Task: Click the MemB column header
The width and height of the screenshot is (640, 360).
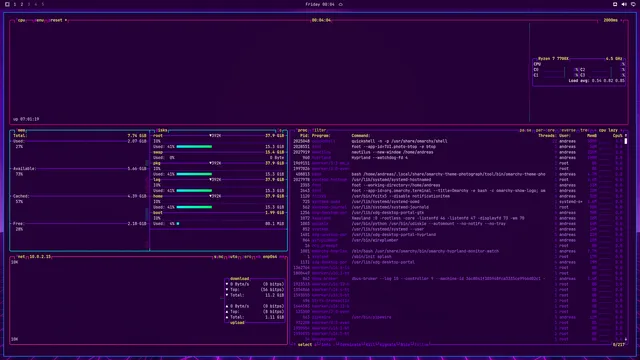Action: click(592, 136)
